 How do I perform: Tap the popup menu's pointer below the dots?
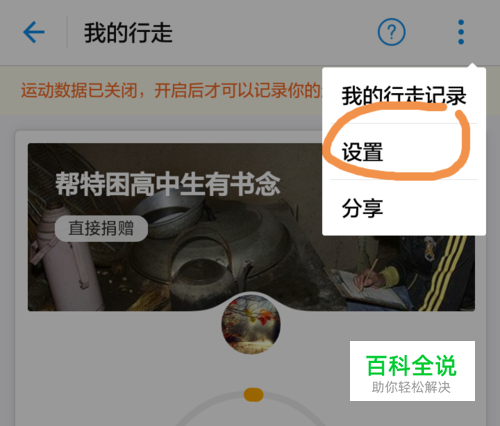pyautogui.click(x=472, y=65)
